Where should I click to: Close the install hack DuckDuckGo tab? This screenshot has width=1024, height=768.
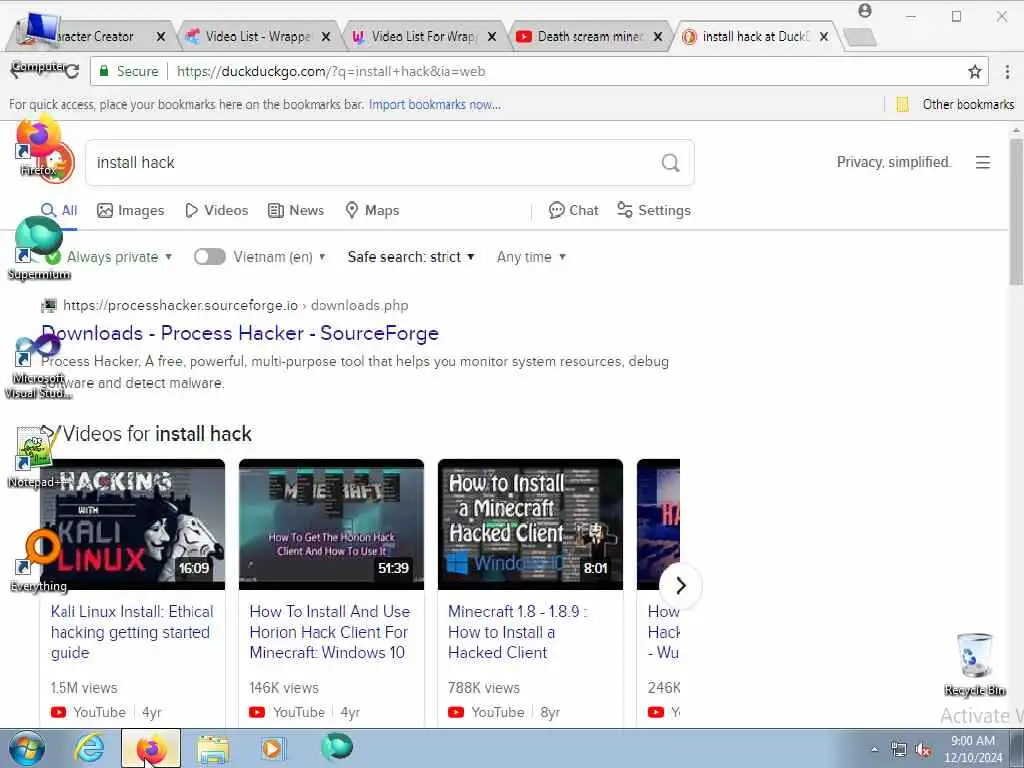pyautogui.click(x=824, y=37)
